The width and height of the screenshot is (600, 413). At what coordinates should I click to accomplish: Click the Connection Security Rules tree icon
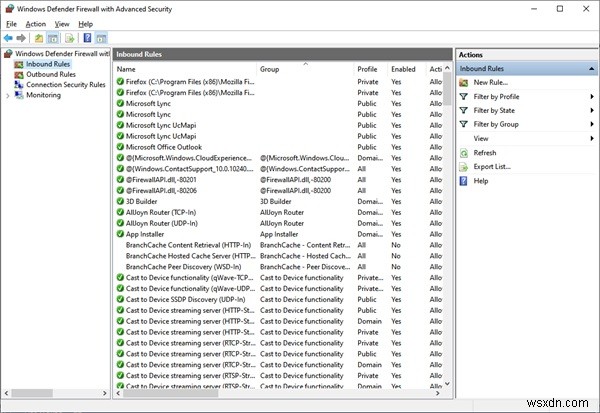click(x=19, y=85)
